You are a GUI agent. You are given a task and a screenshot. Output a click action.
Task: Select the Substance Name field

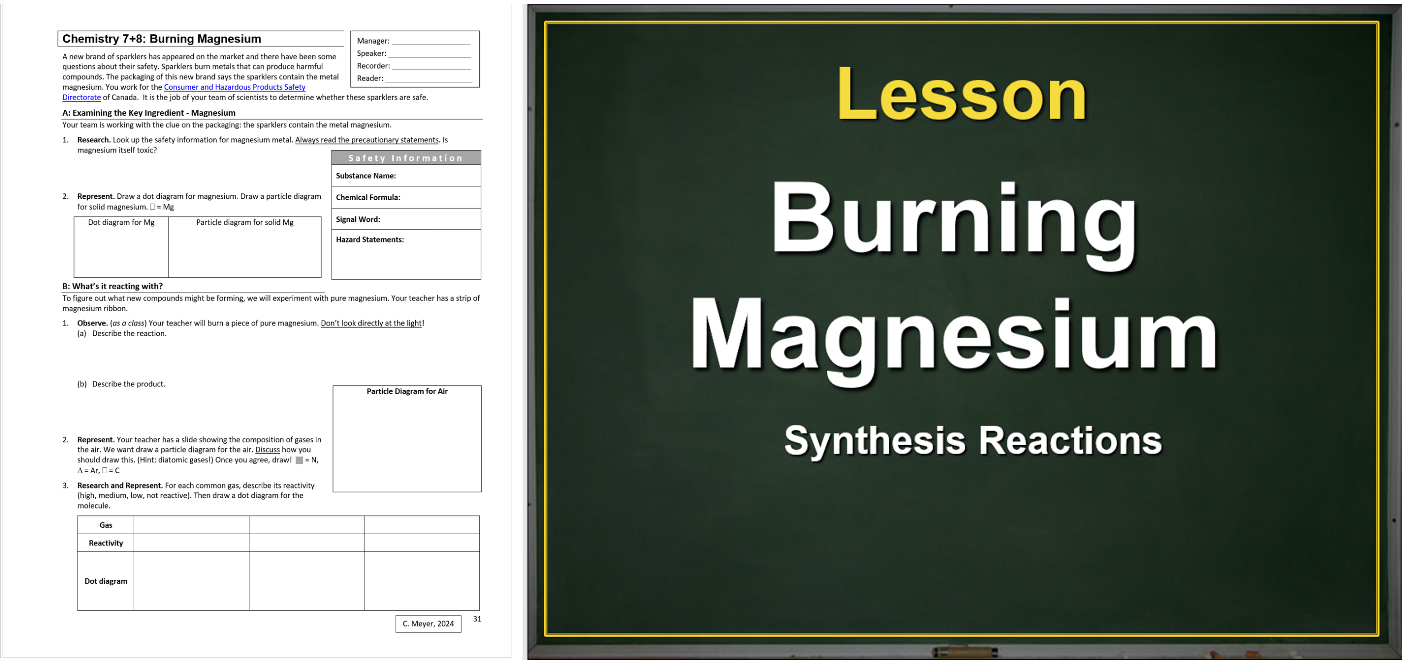[x=405, y=176]
